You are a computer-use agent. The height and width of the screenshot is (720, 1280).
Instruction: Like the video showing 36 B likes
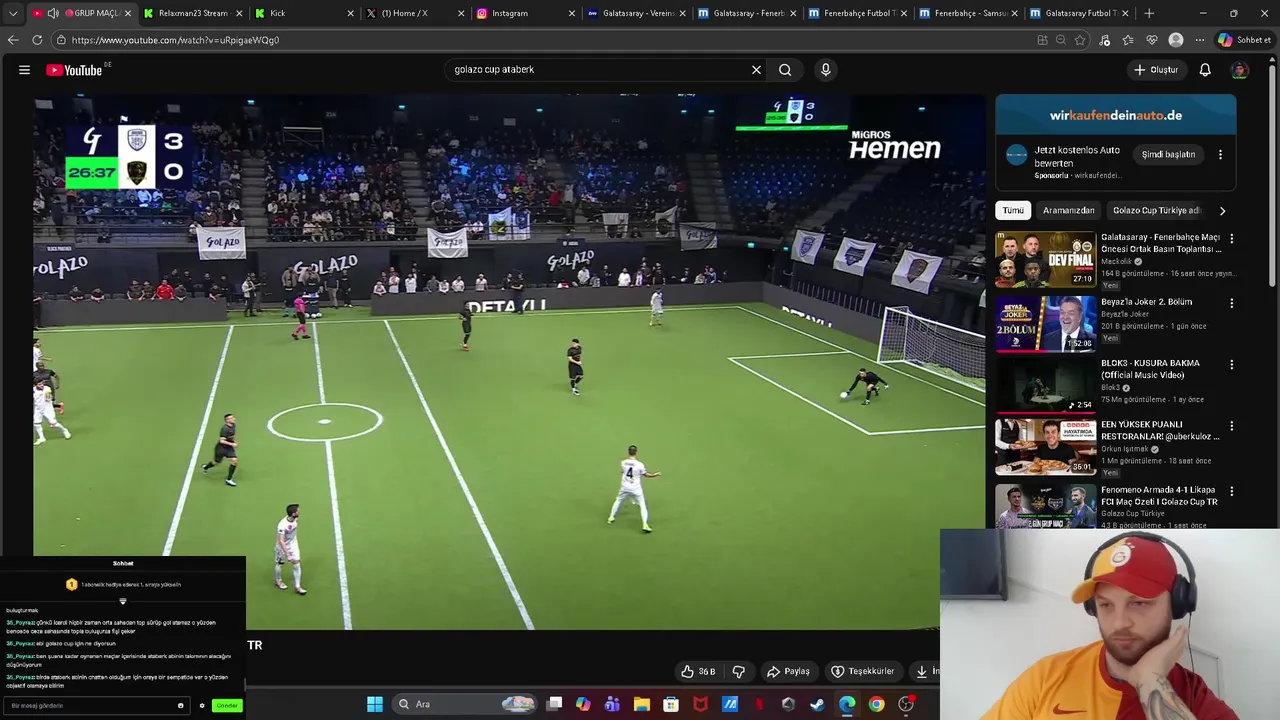698,671
